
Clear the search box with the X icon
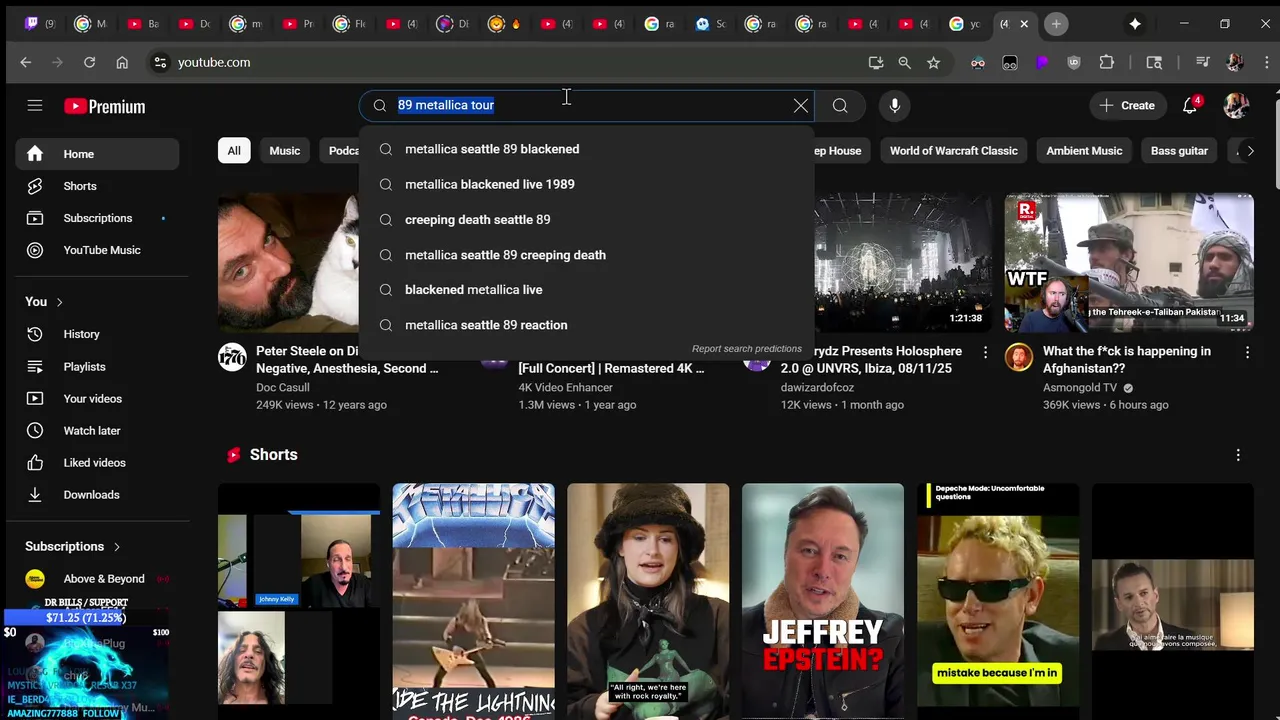point(801,105)
